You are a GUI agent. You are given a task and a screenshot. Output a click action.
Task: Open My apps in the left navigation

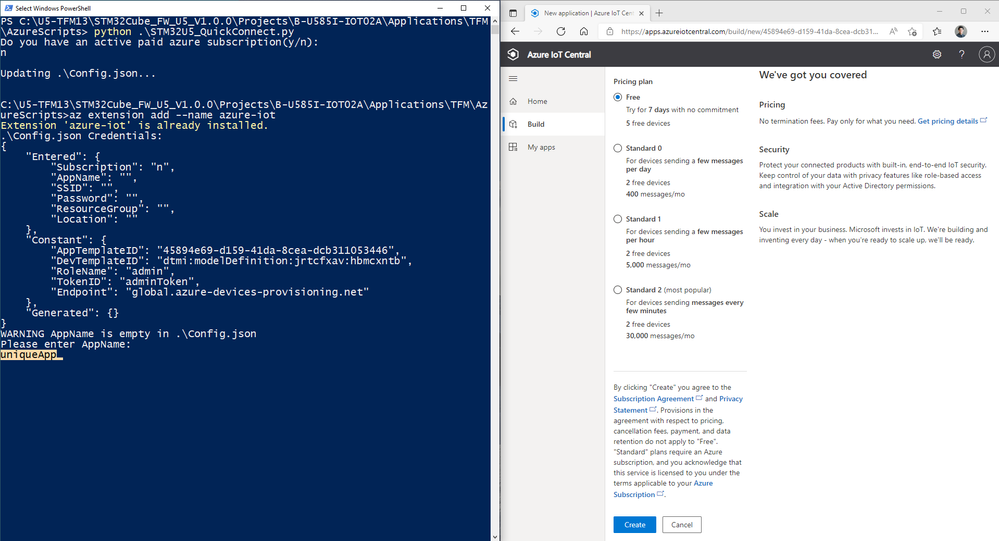pyautogui.click(x=553, y=147)
